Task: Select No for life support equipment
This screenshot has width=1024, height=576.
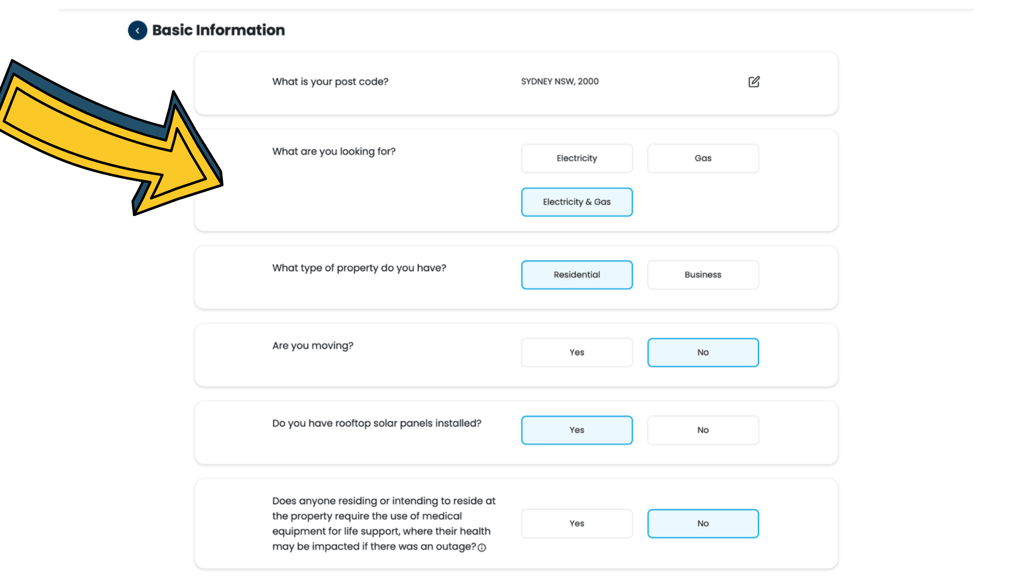Action: tap(703, 524)
